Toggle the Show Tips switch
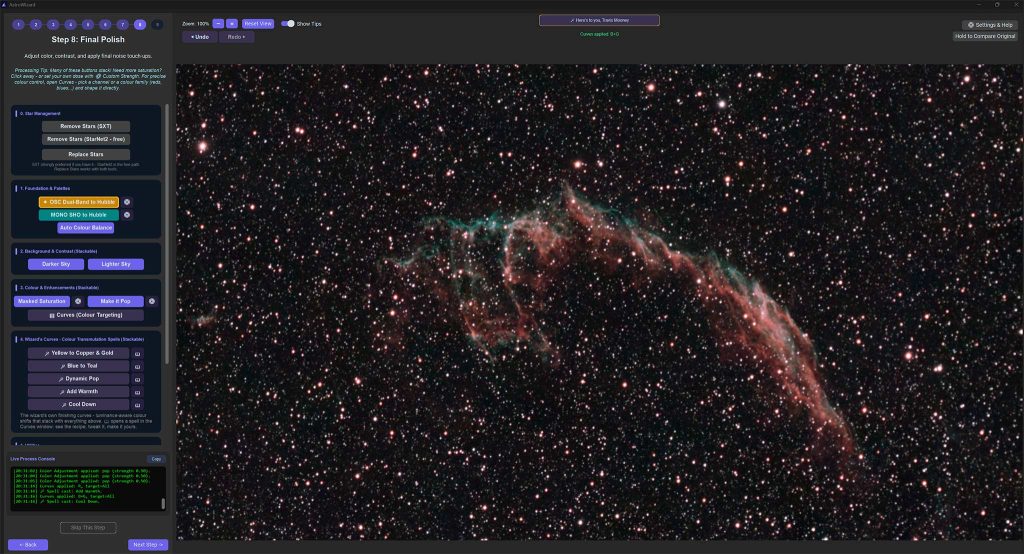1024x554 pixels. click(287, 24)
